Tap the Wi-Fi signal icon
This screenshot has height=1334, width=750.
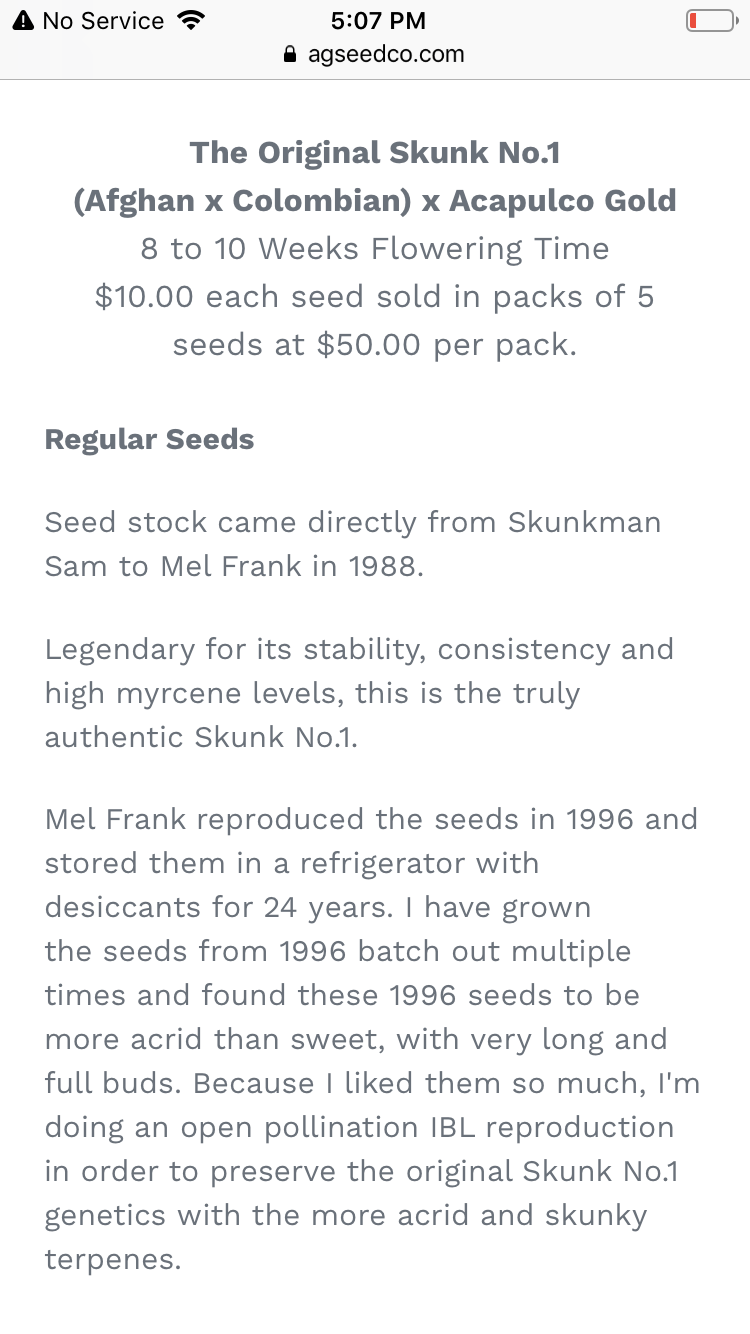click(188, 21)
